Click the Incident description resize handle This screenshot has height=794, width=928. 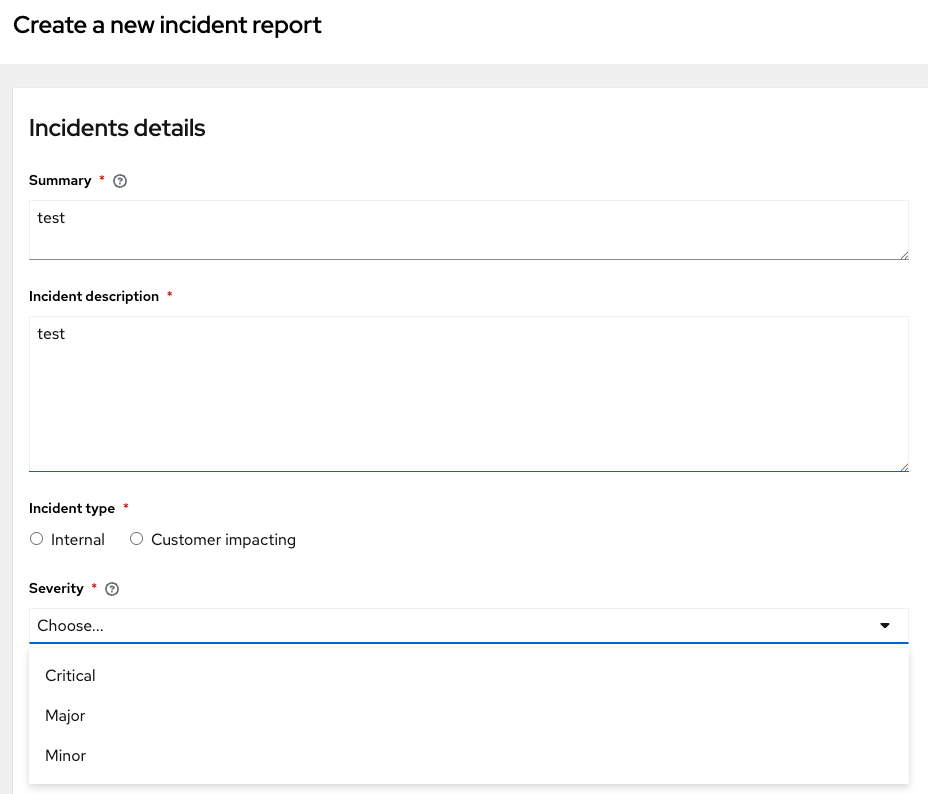pyautogui.click(x=903, y=466)
